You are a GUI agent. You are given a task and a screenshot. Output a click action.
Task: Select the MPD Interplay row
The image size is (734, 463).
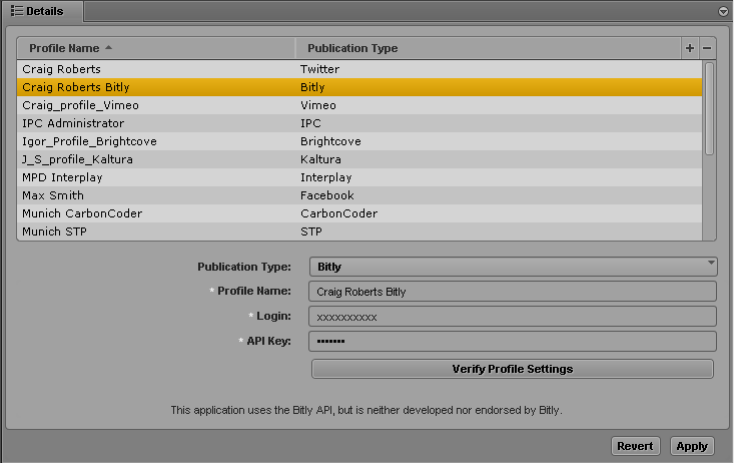(360, 177)
